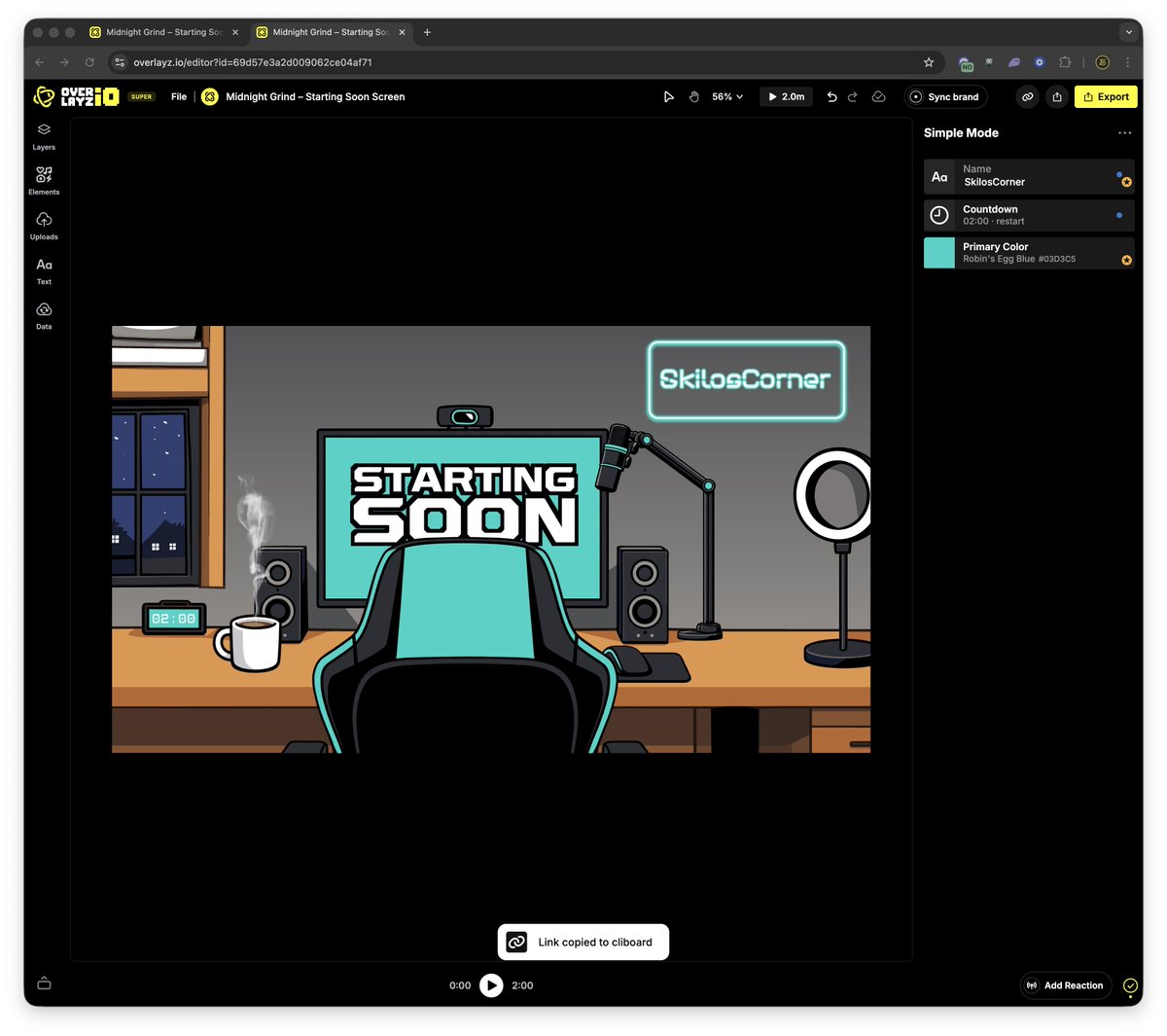Select the STARTING SOON text on canvas
This screenshot has width=1167, height=1036.
click(x=465, y=504)
